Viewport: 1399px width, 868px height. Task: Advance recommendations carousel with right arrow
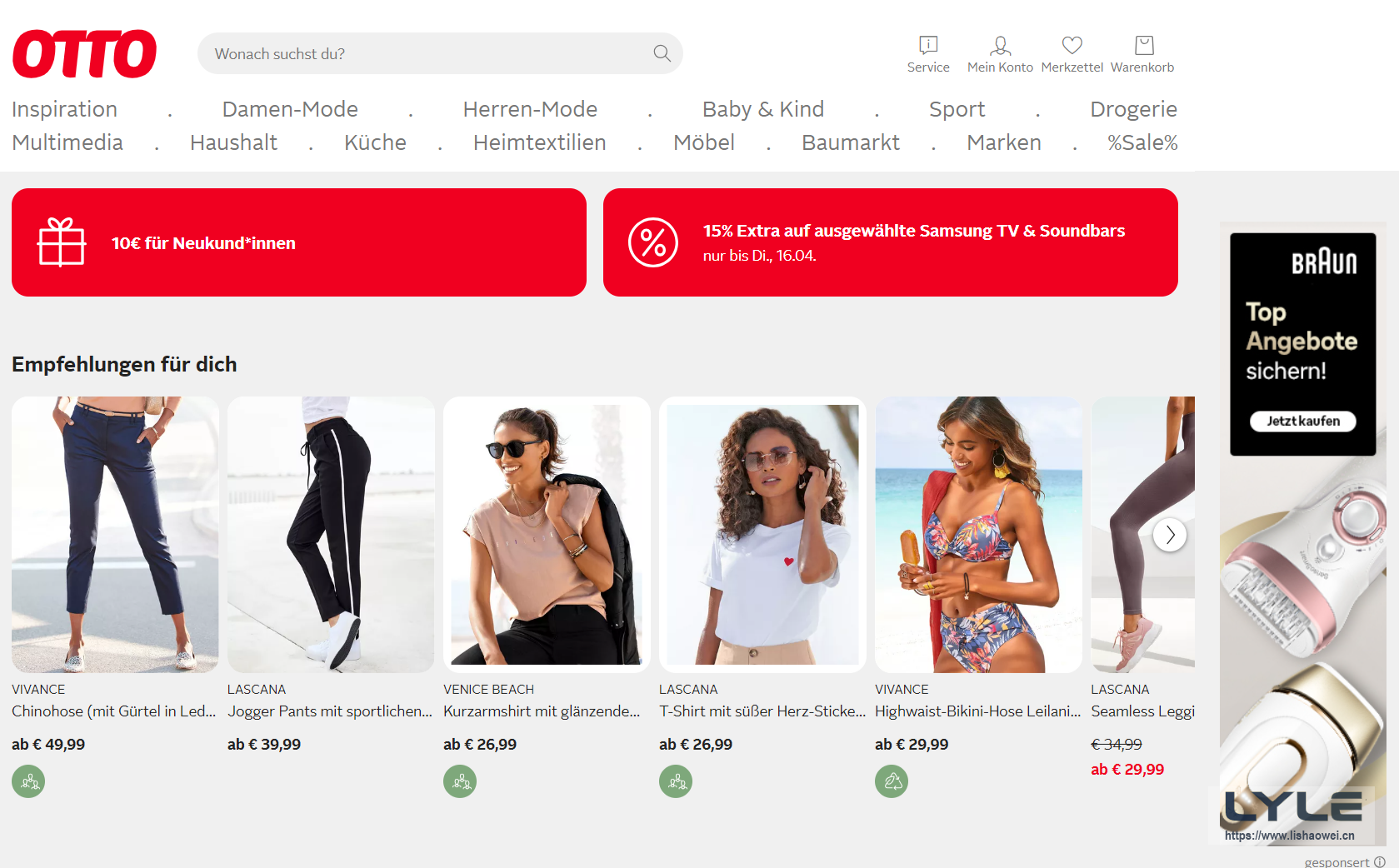[x=1170, y=535]
